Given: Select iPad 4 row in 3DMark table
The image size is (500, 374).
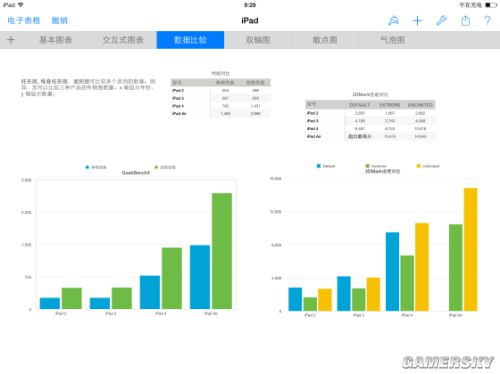Looking at the screenshot, I should pyautogui.click(x=370, y=129).
